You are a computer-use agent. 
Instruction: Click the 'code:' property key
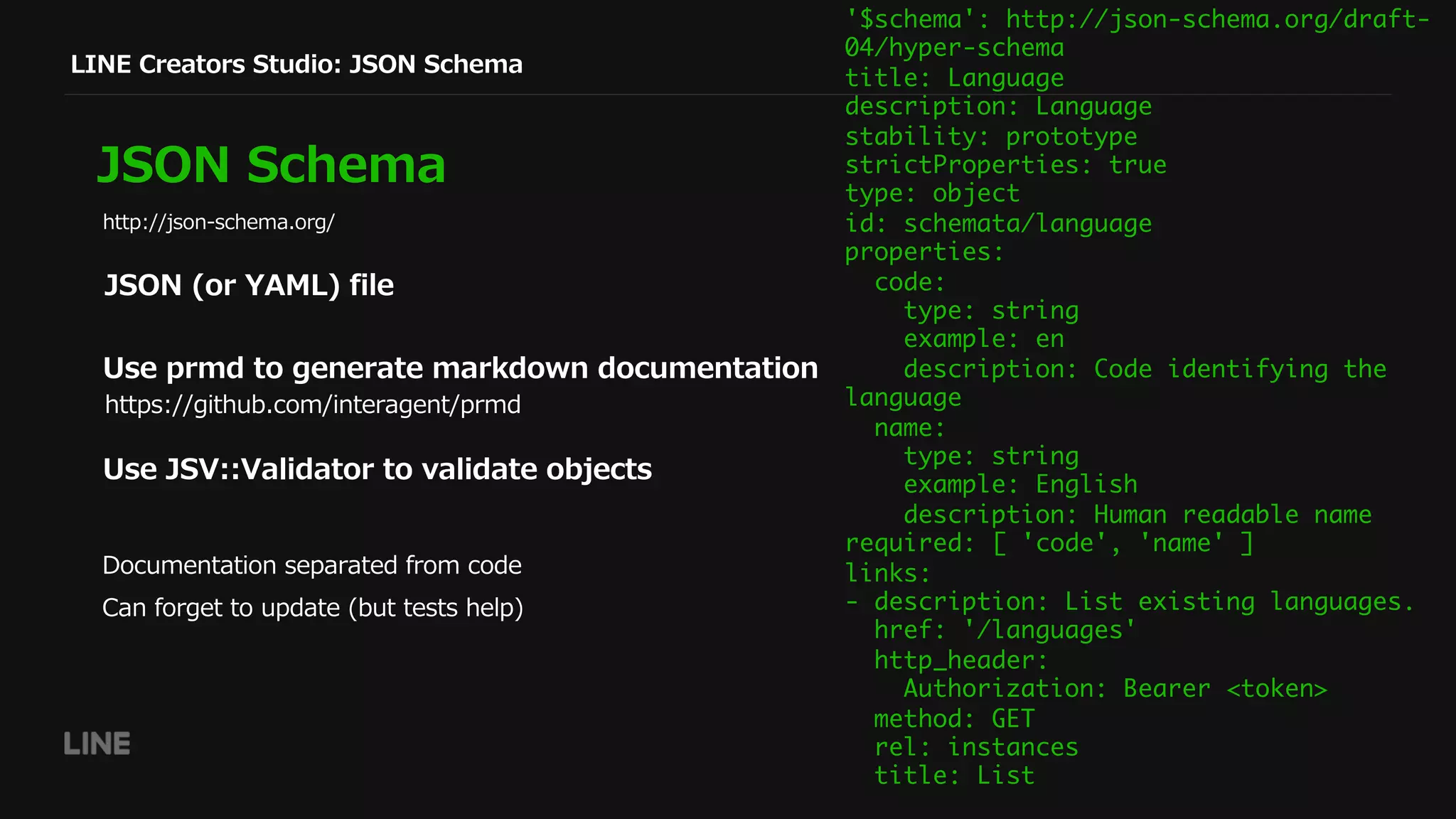909,282
